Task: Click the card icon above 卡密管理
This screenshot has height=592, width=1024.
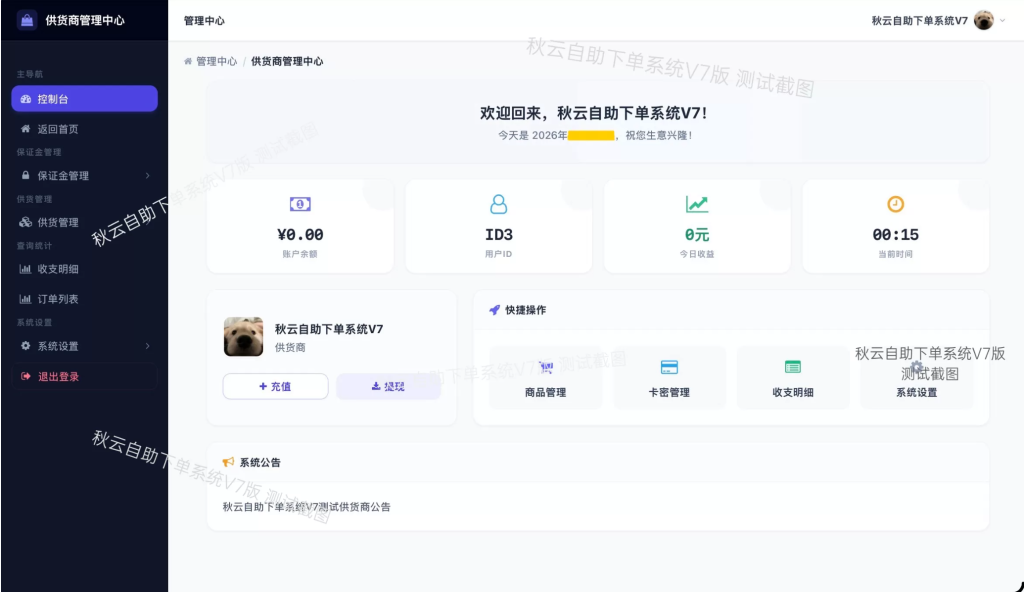Action: [x=669, y=367]
